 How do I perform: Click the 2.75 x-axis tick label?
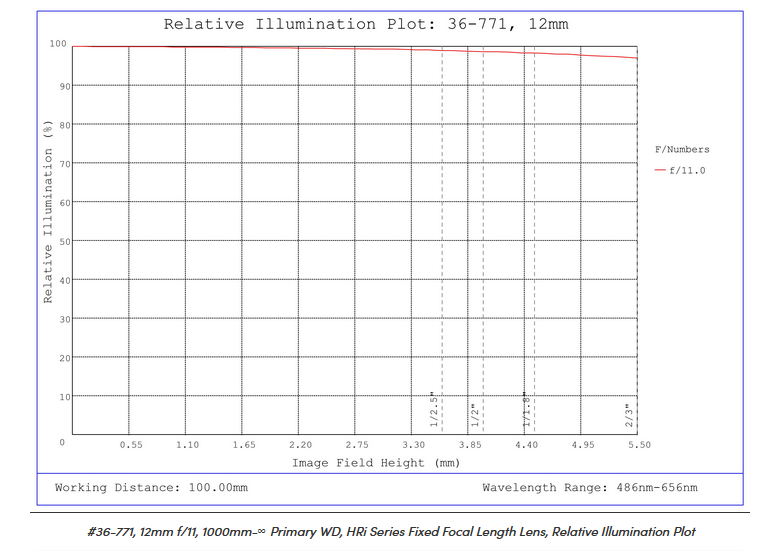(356, 444)
